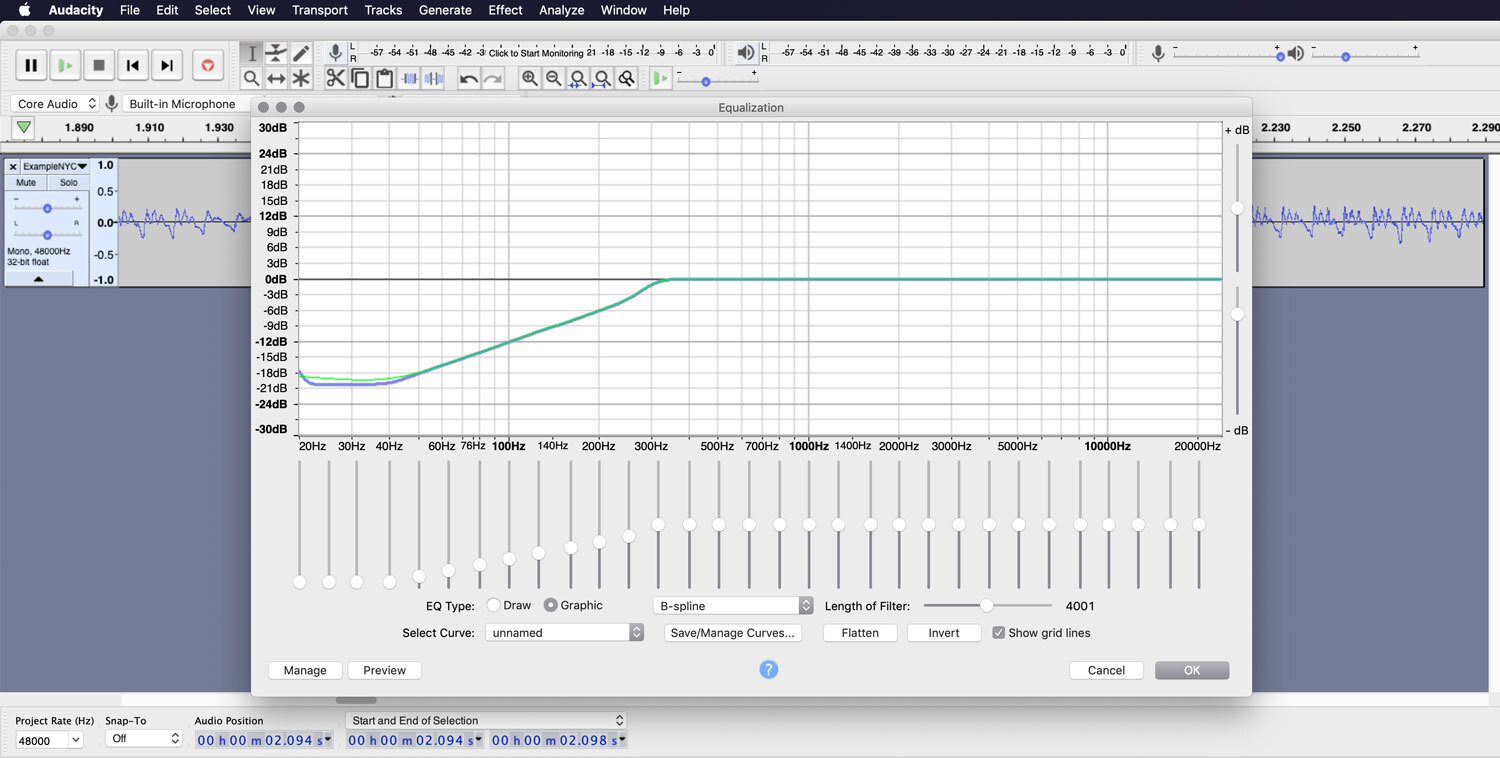Open the Tracks menu

pos(383,10)
